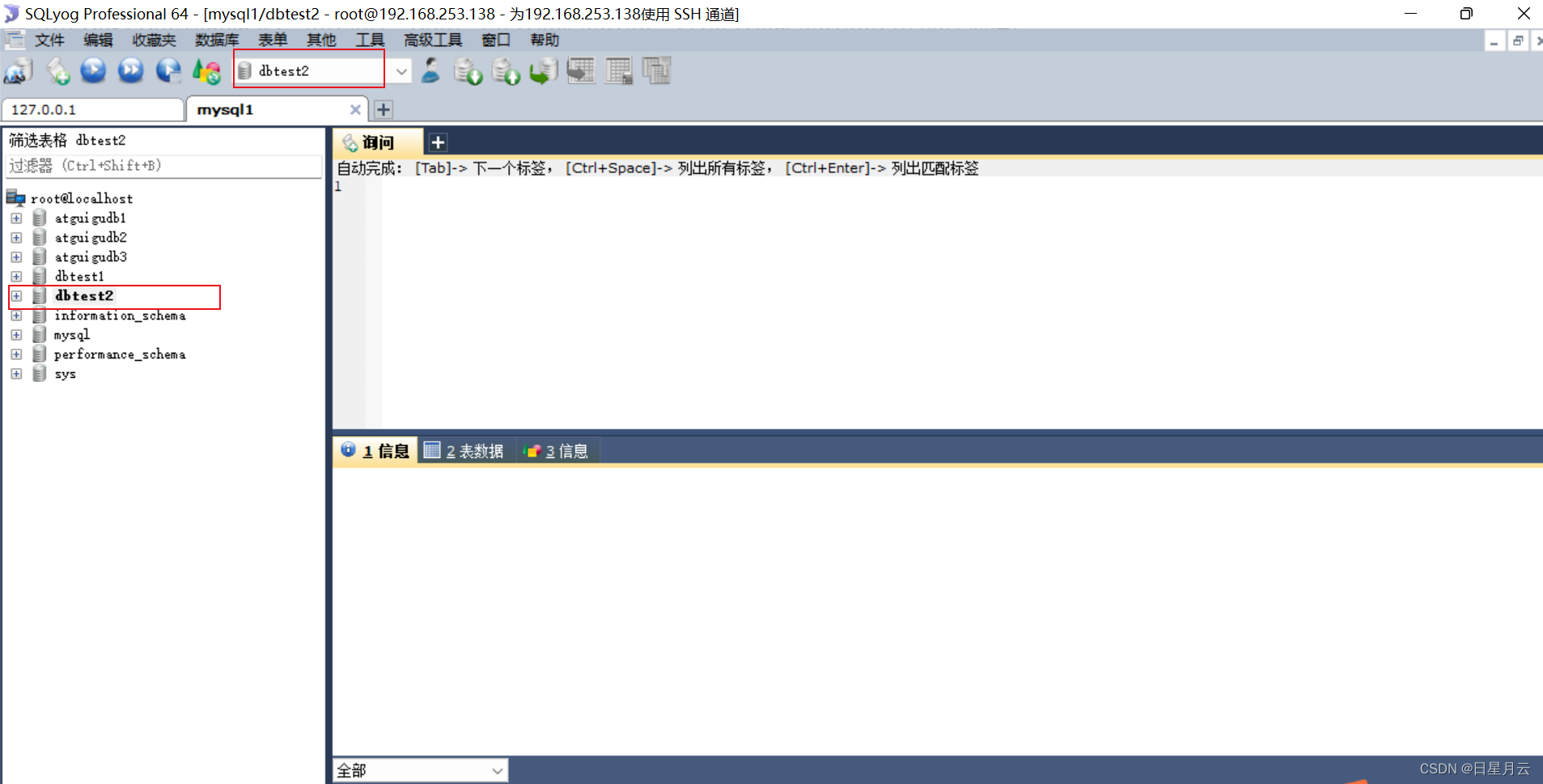The height and width of the screenshot is (784, 1543).
Task: Expand the dbtest2 database node
Action: click(x=16, y=296)
